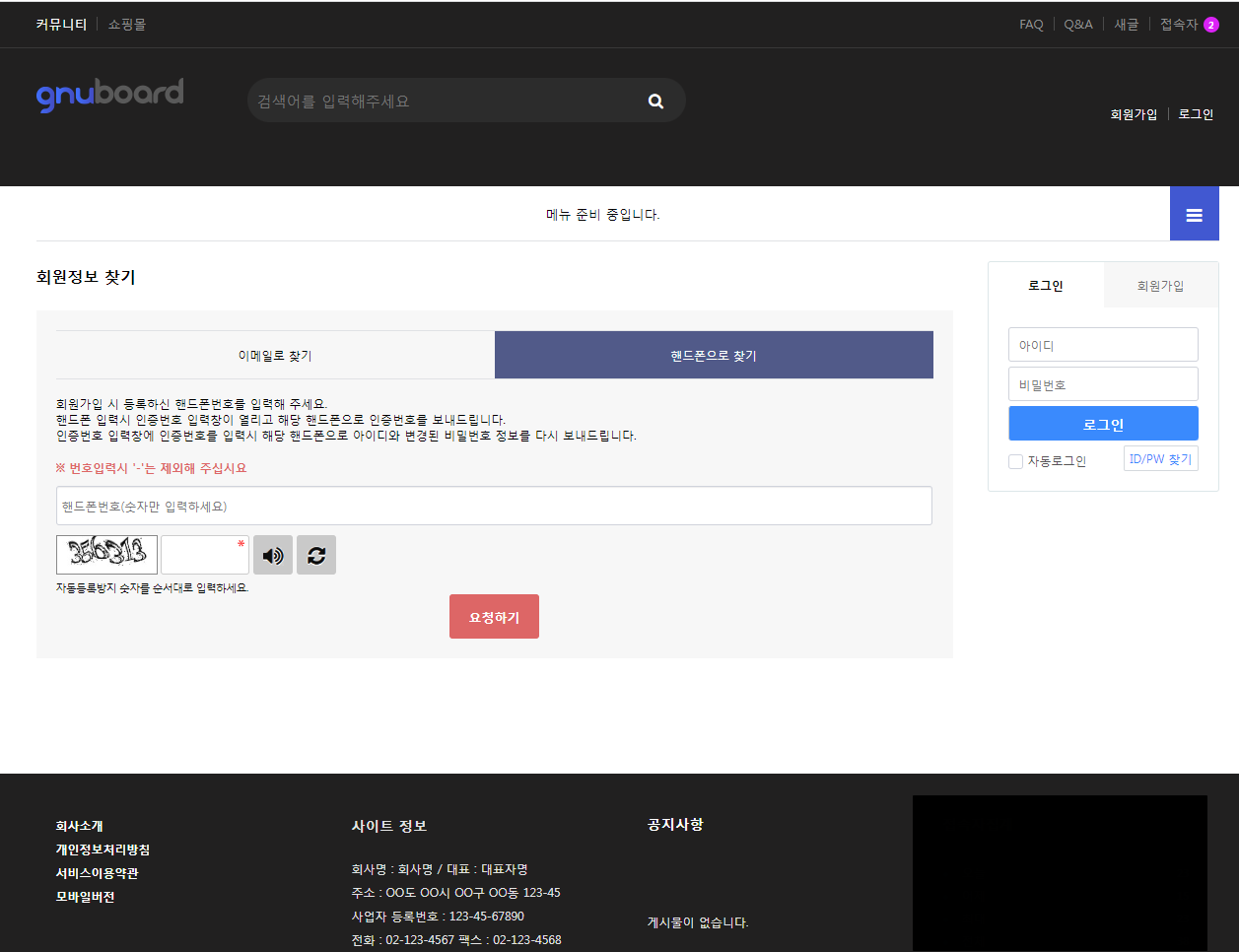1239x952 pixels.
Task: Enable the 자동로그인 checkbox
Action: coord(1015,461)
